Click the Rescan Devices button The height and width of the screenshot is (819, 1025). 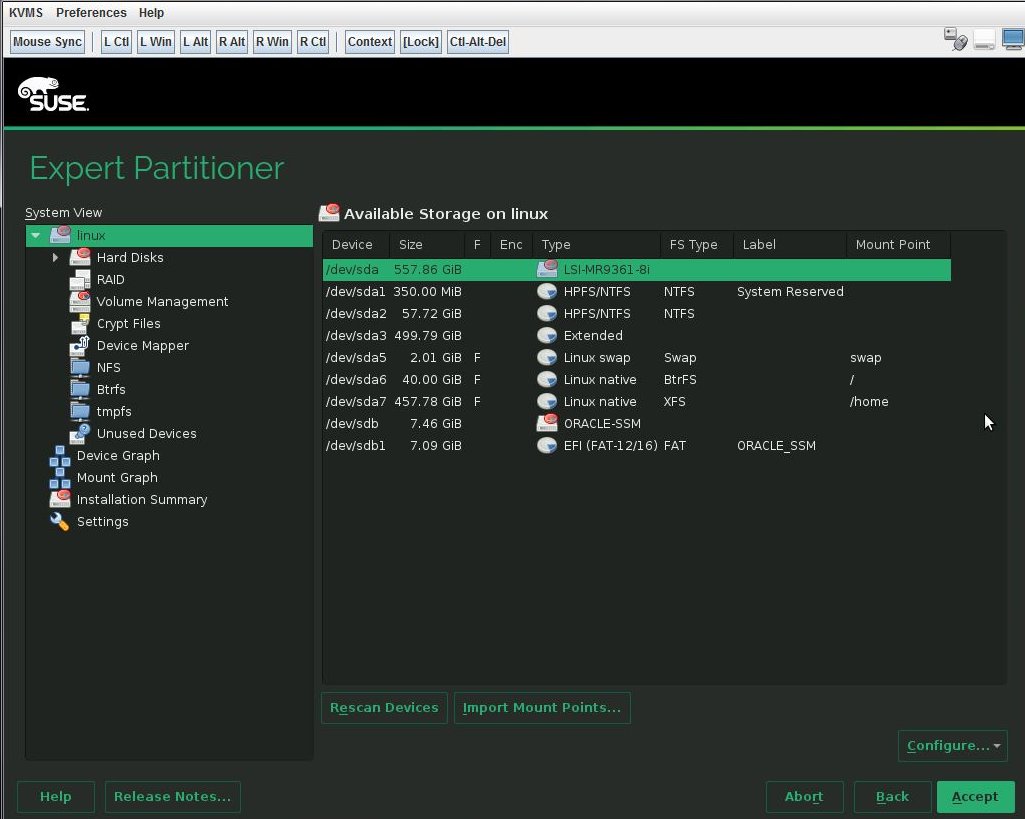point(384,707)
